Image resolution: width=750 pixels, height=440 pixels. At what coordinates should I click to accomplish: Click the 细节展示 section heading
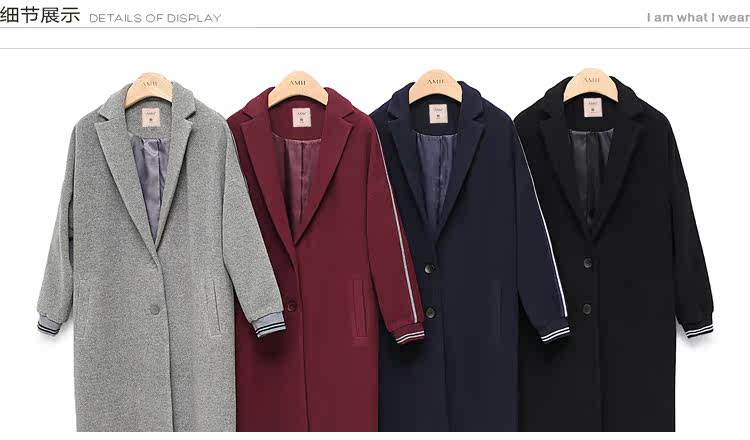point(40,15)
